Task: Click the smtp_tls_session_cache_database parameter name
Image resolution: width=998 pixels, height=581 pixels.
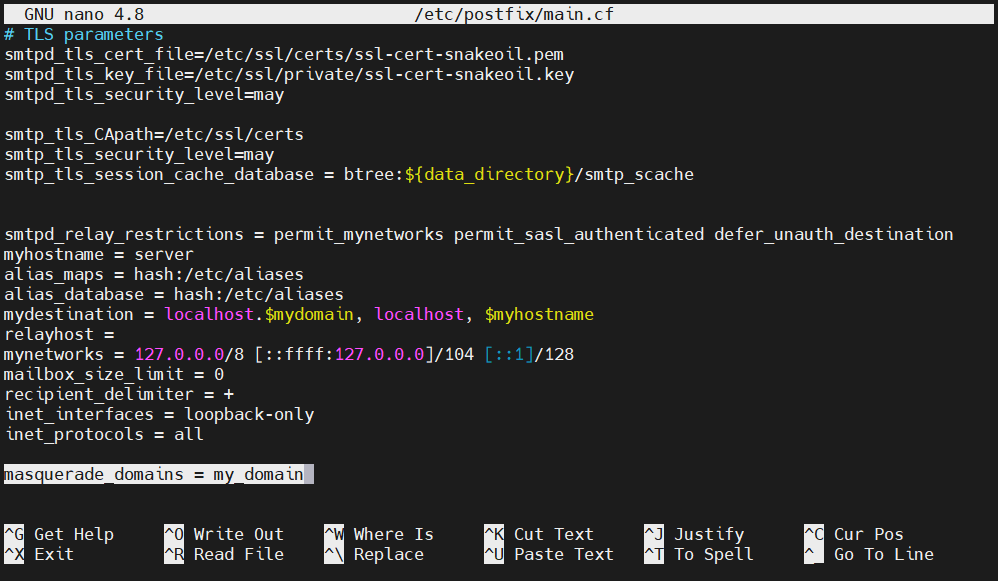Action: (159, 174)
